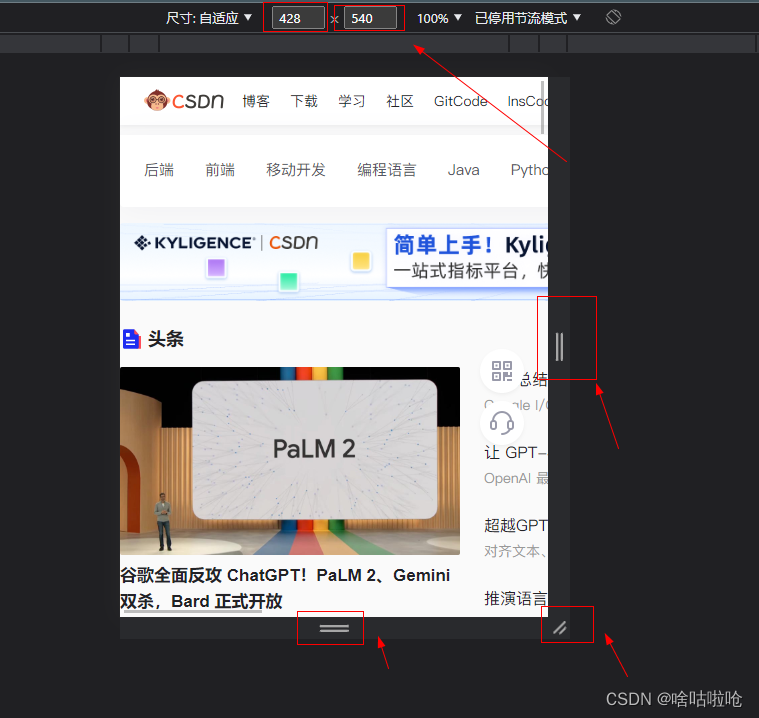Screen dimensions: 759x718
Task: Open the 社区 nav item
Action: pyautogui.click(x=399, y=101)
